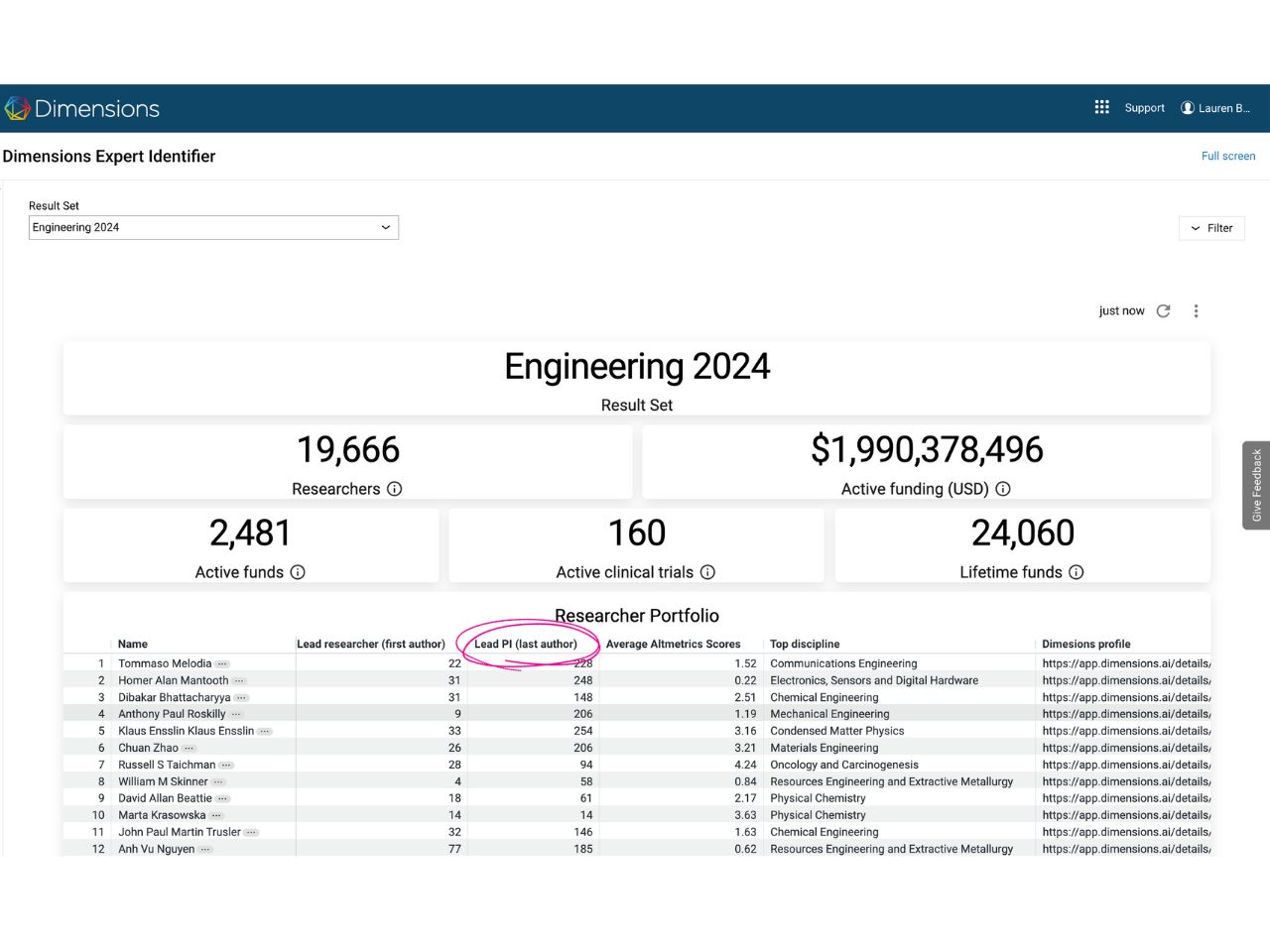Show info for Active funding (USD)
Image resolution: width=1270 pixels, height=952 pixels.
pos(1003,489)
